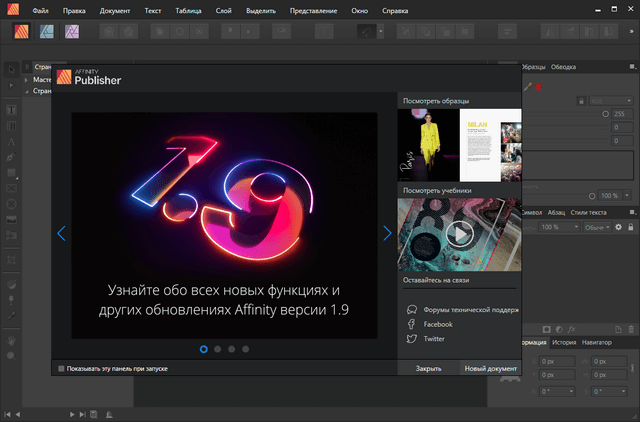This screenshot has width=640, height=422.
Task: Open the technical support forums icon
Action: pos(411,309)
